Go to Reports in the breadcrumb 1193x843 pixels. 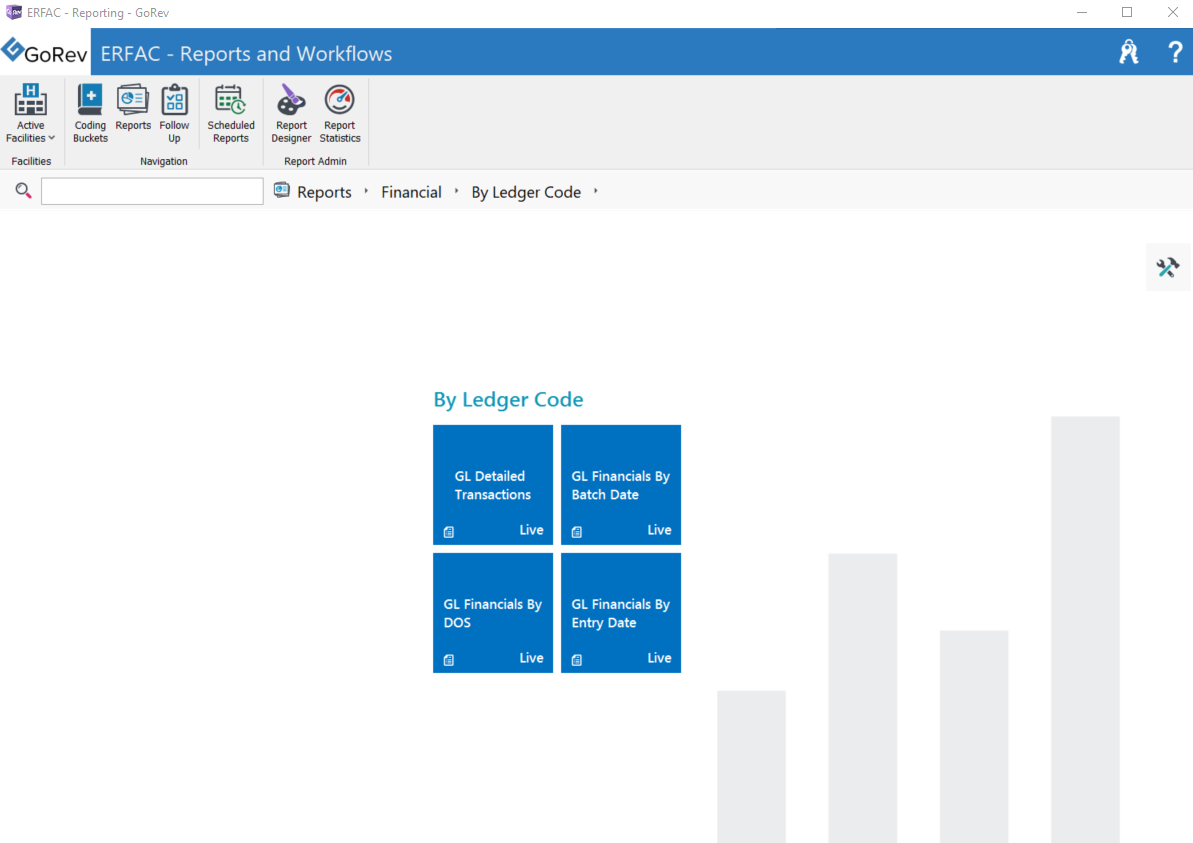324,192
